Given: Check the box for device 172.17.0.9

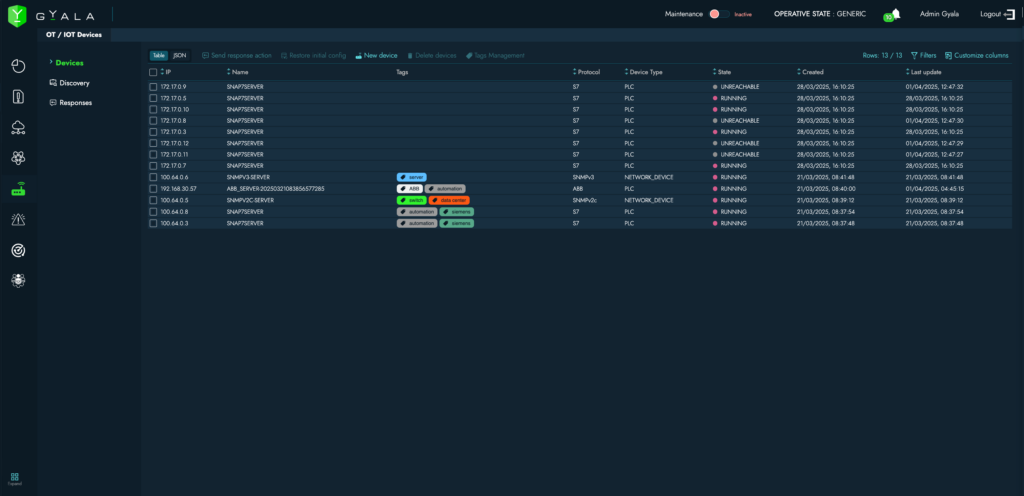Looking at the screenshot, I should 153,87.
